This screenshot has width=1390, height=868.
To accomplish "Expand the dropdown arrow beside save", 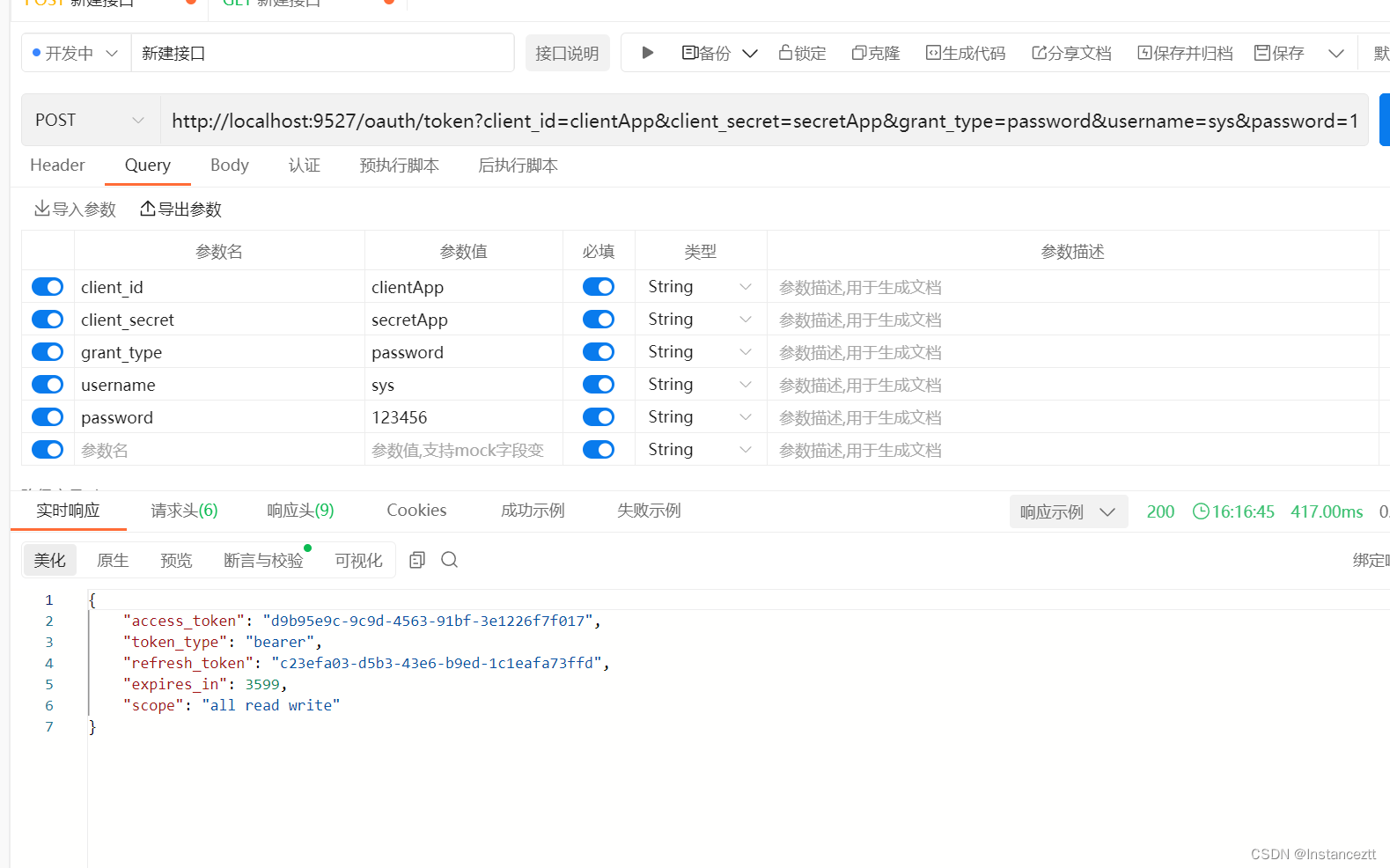I will (1336, 54).
